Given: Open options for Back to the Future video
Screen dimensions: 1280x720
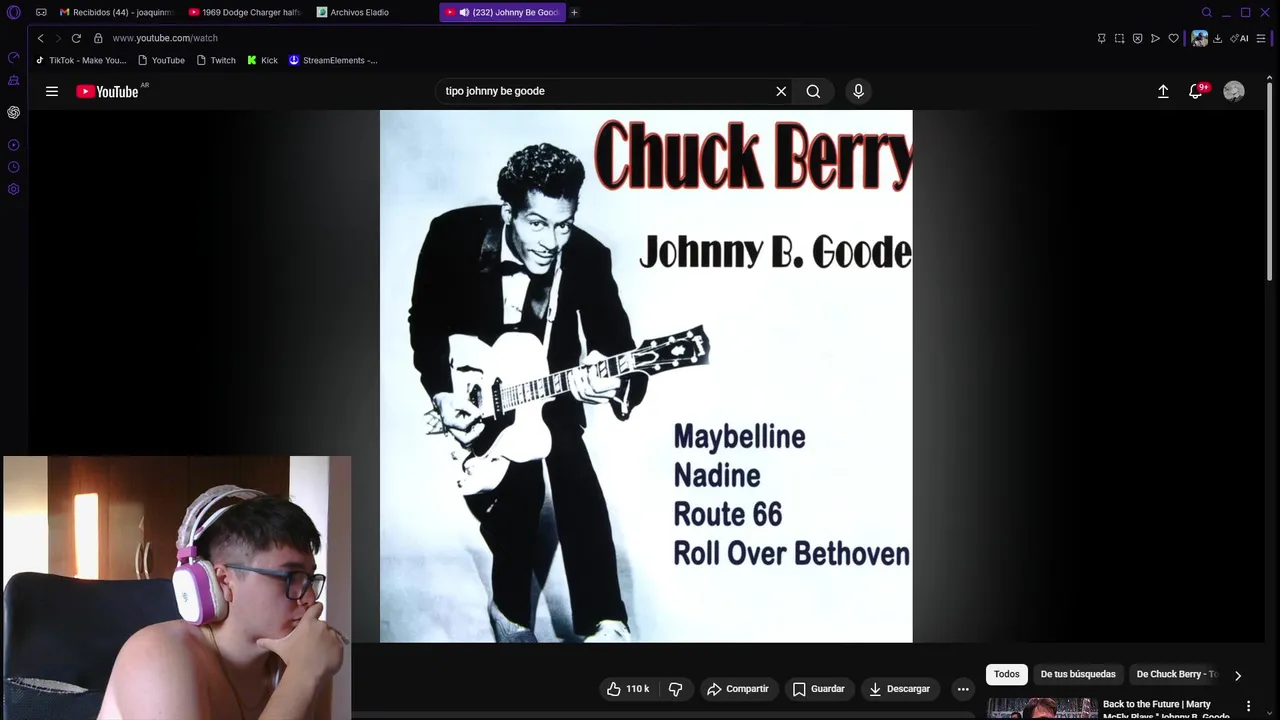Looking at the screenshot, I should pyautogui.click(x=1249, y=706).
